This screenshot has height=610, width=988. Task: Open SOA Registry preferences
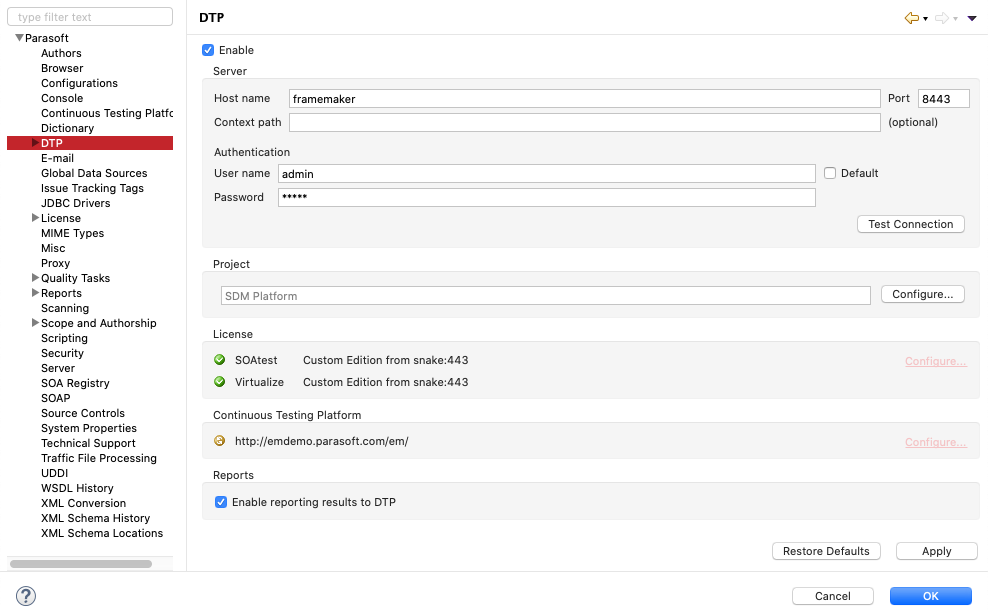[x=75, y=383]
